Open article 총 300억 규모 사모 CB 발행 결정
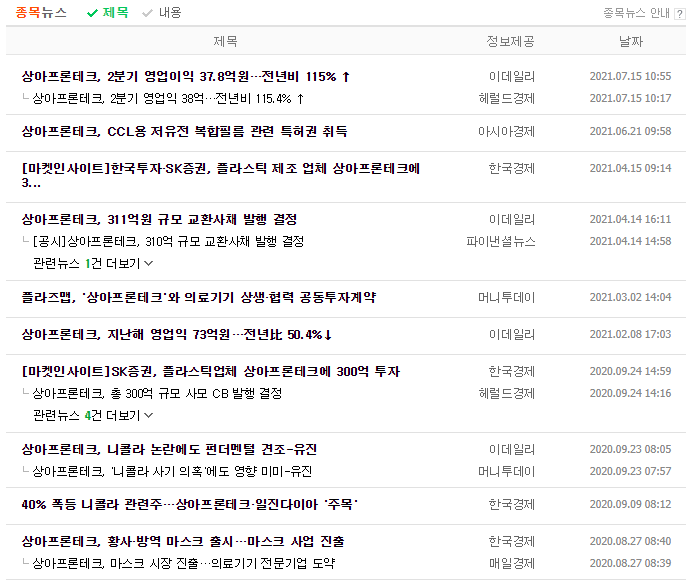The height and width of the screenshot is (584, 694). [x=157, y=393]
